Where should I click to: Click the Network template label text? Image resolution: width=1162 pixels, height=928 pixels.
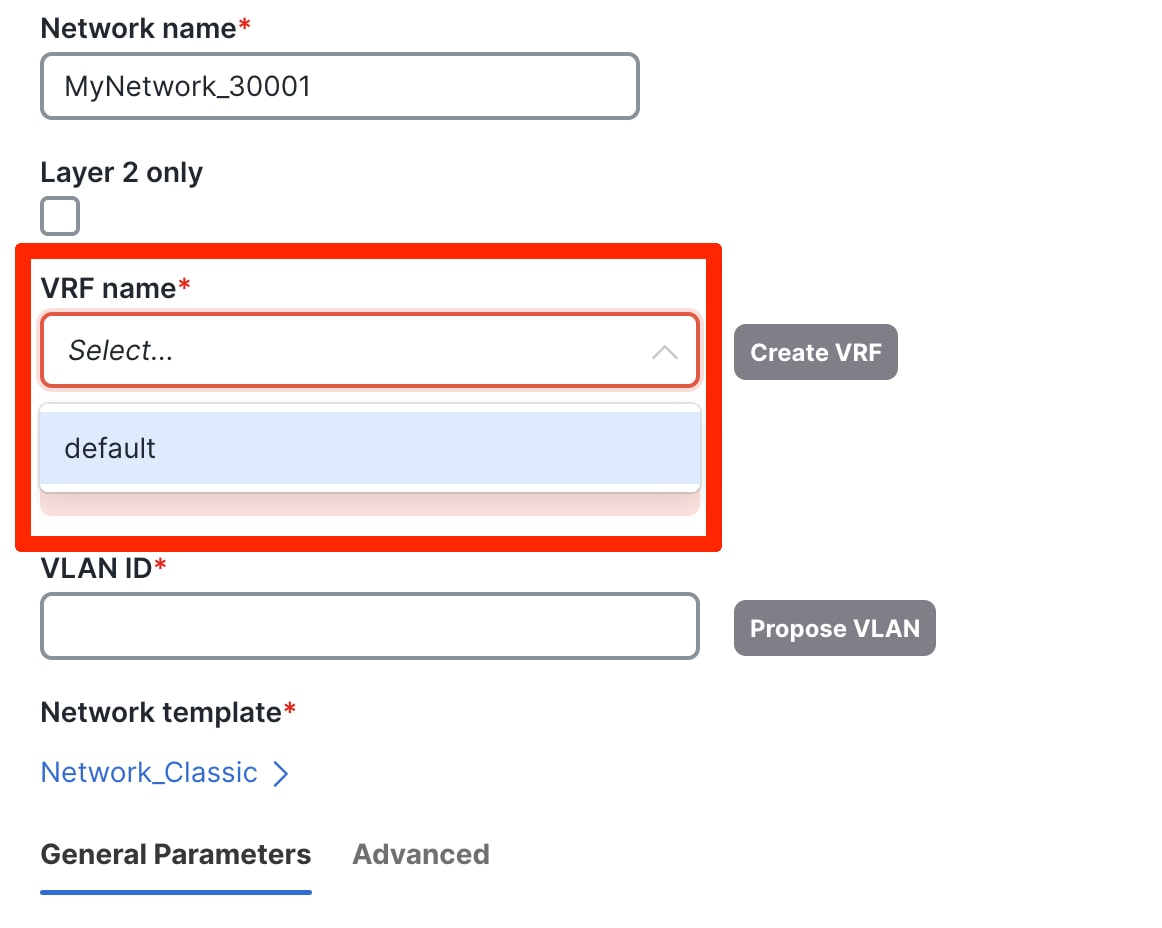click(x=161, y=712)
